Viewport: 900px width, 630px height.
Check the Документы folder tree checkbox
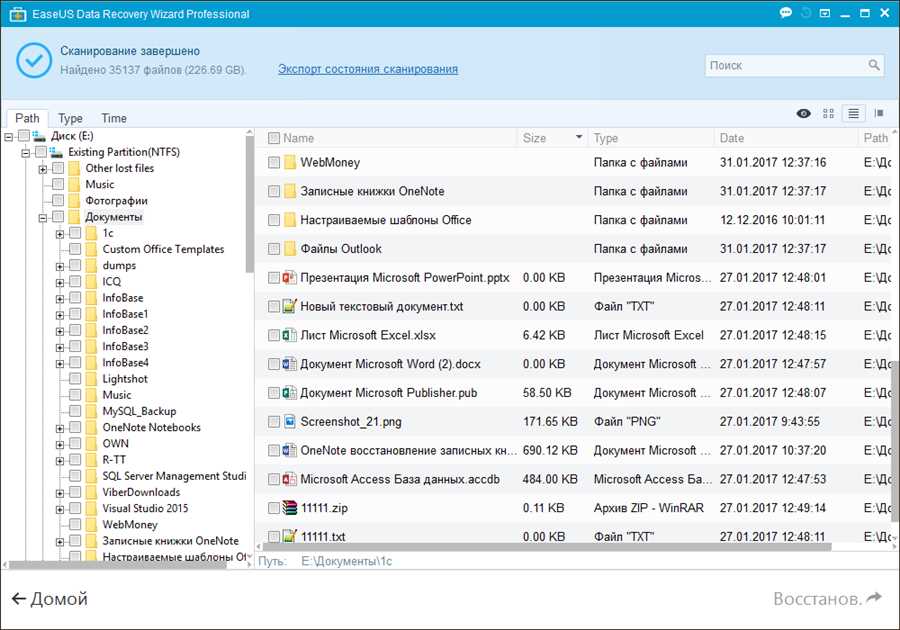tap(58, 217)
